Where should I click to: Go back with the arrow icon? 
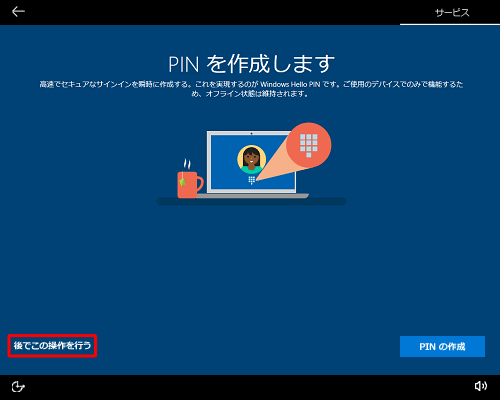click(x=18, y=12)
